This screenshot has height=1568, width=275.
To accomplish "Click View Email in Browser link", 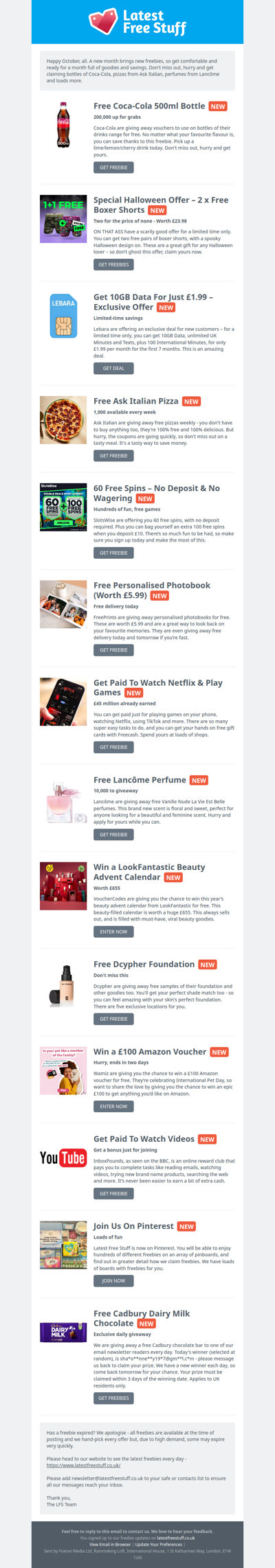I will tap(110, 1544).
